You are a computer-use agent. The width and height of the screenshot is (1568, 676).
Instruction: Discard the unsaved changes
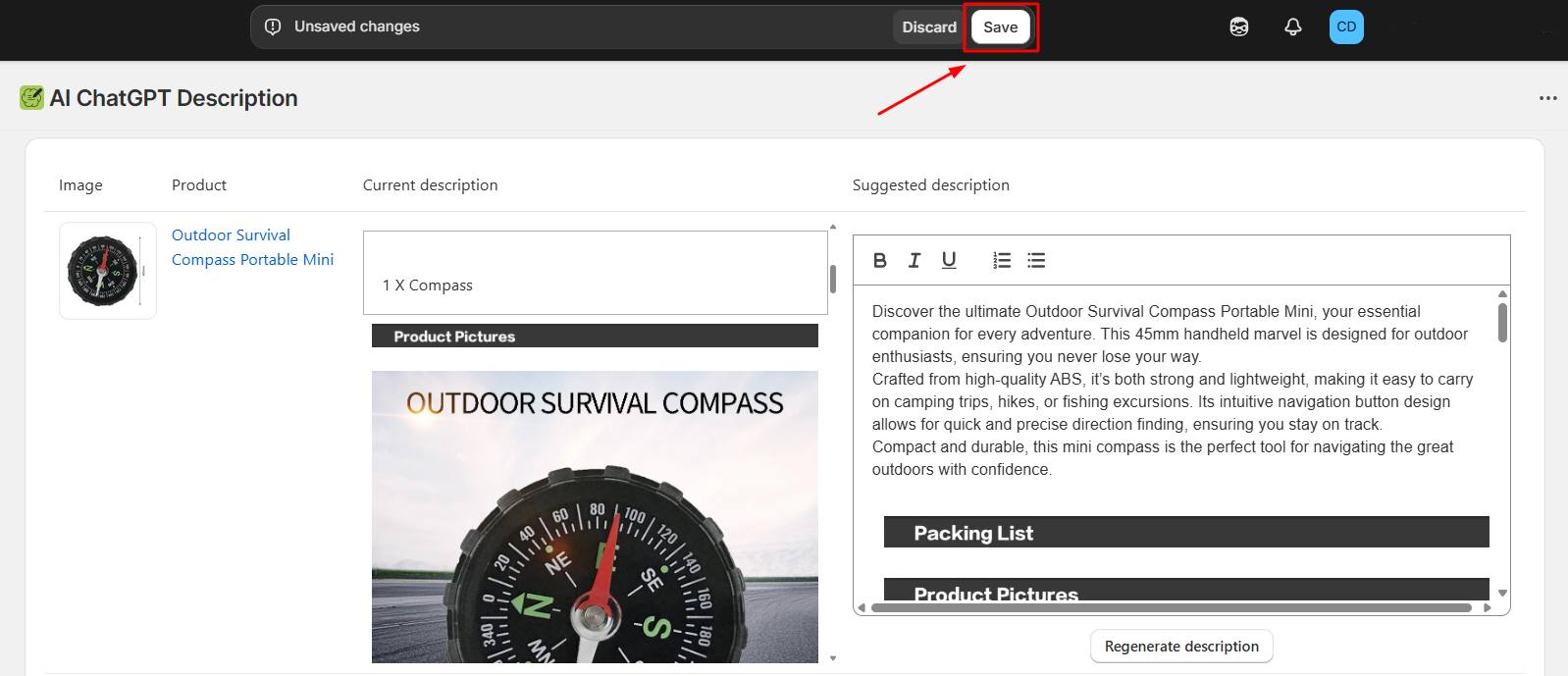pos(928,27)
